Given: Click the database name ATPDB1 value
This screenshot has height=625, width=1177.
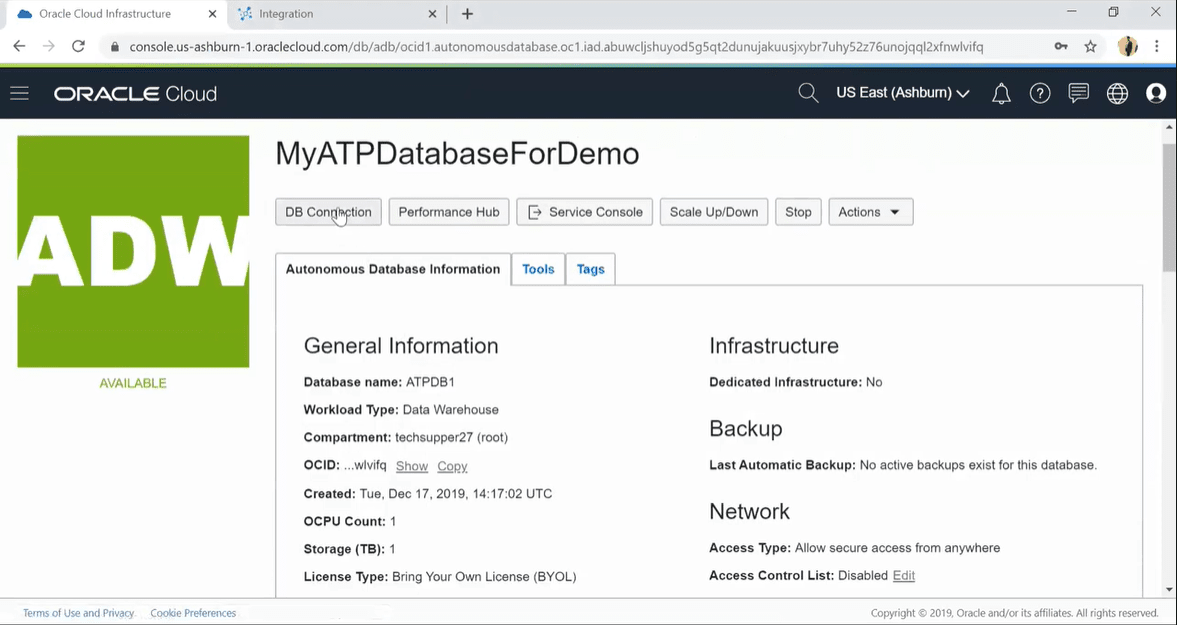Looking at the screenshot, I should point(430,382).
